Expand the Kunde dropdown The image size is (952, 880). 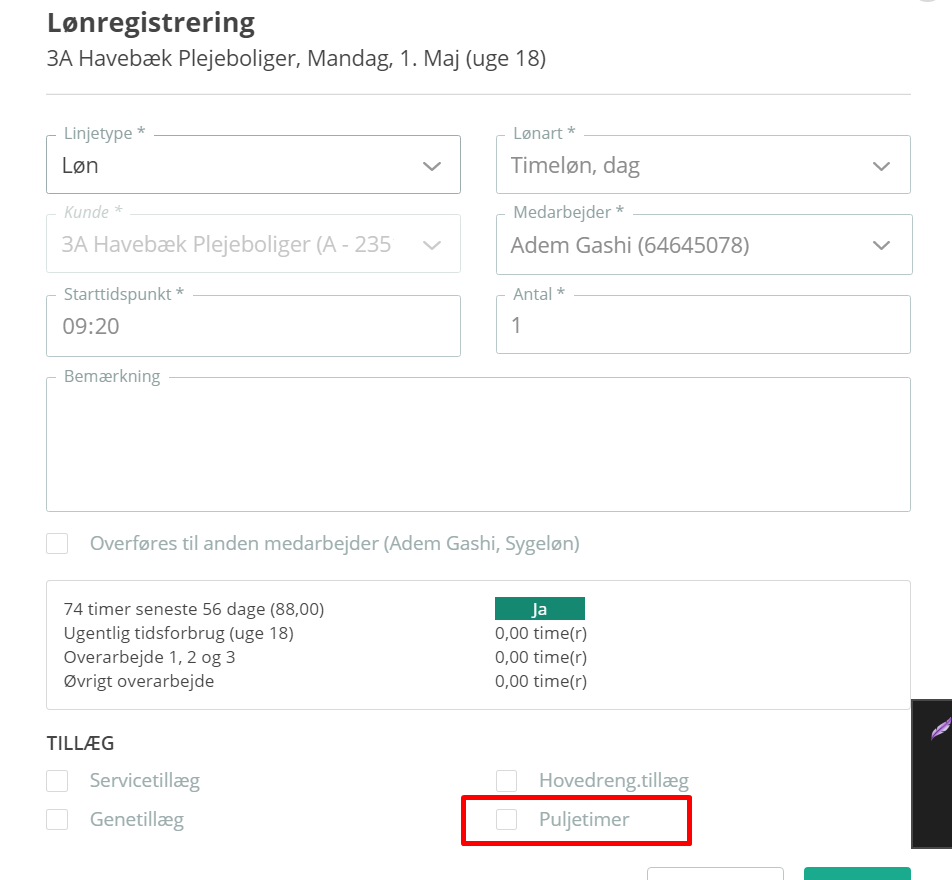pyautogui.click(x=253, y=244)
